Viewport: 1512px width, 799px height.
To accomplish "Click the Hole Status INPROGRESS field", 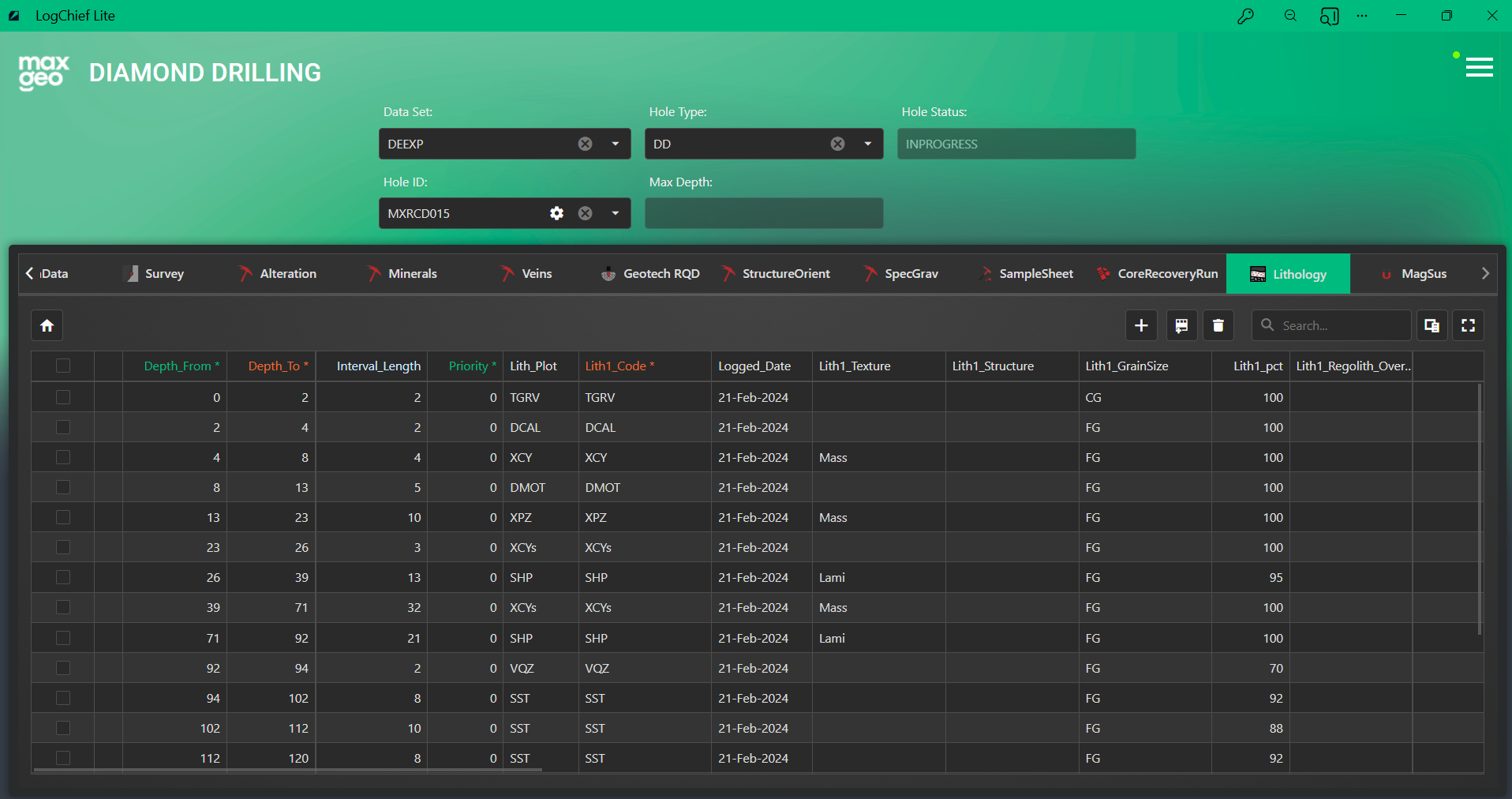I will [x=1016, y=144].
